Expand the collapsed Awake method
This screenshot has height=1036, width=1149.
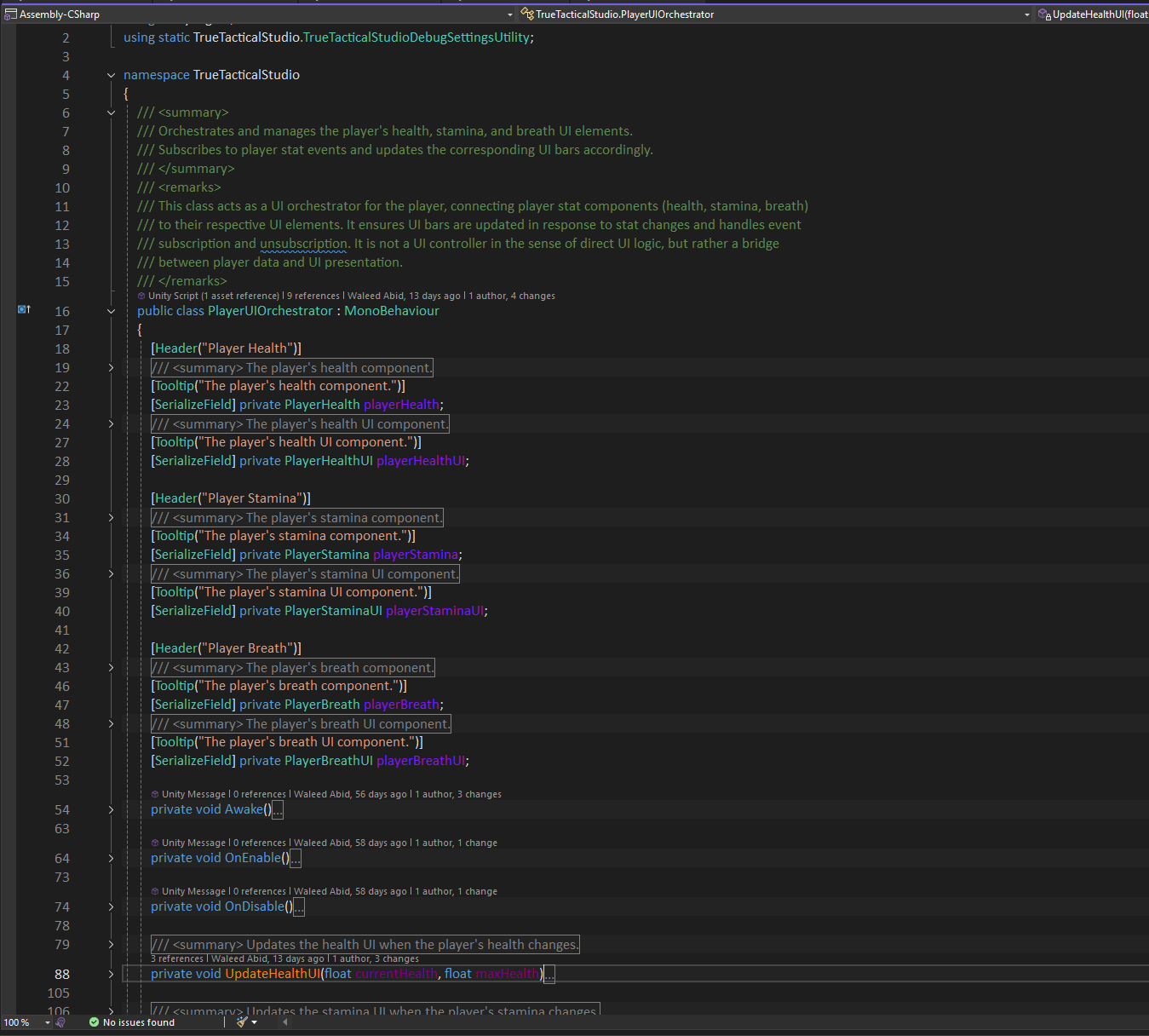111,809
